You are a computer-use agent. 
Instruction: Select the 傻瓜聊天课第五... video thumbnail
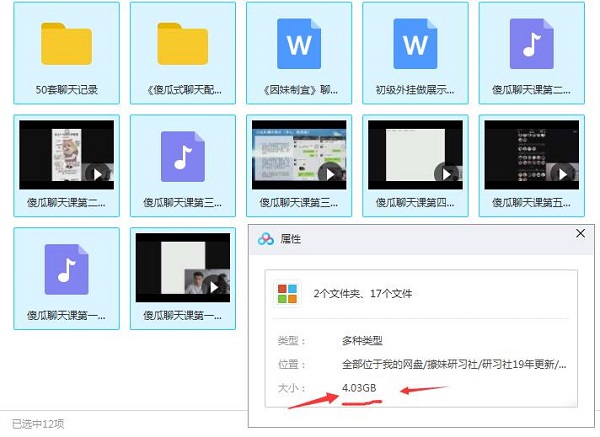(x=532, y=155)
